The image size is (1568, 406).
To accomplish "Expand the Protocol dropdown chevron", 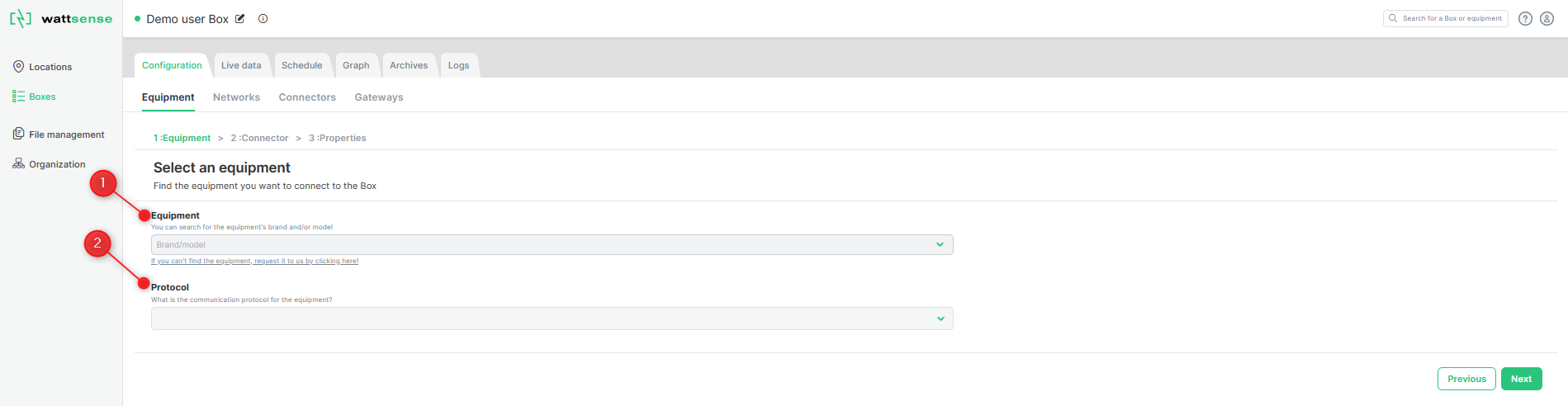I will click(x=940, y=319).
